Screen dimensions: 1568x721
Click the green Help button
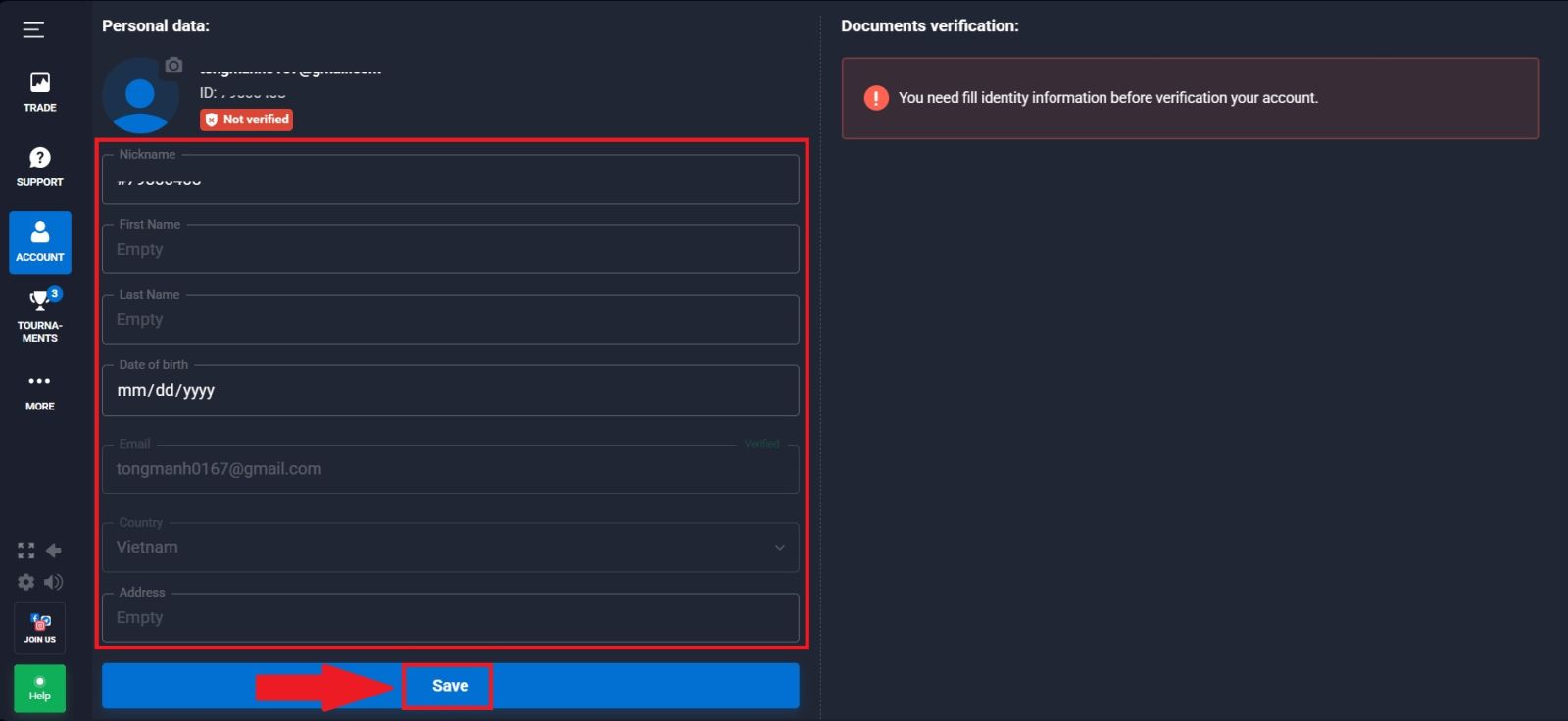(40, 689)
